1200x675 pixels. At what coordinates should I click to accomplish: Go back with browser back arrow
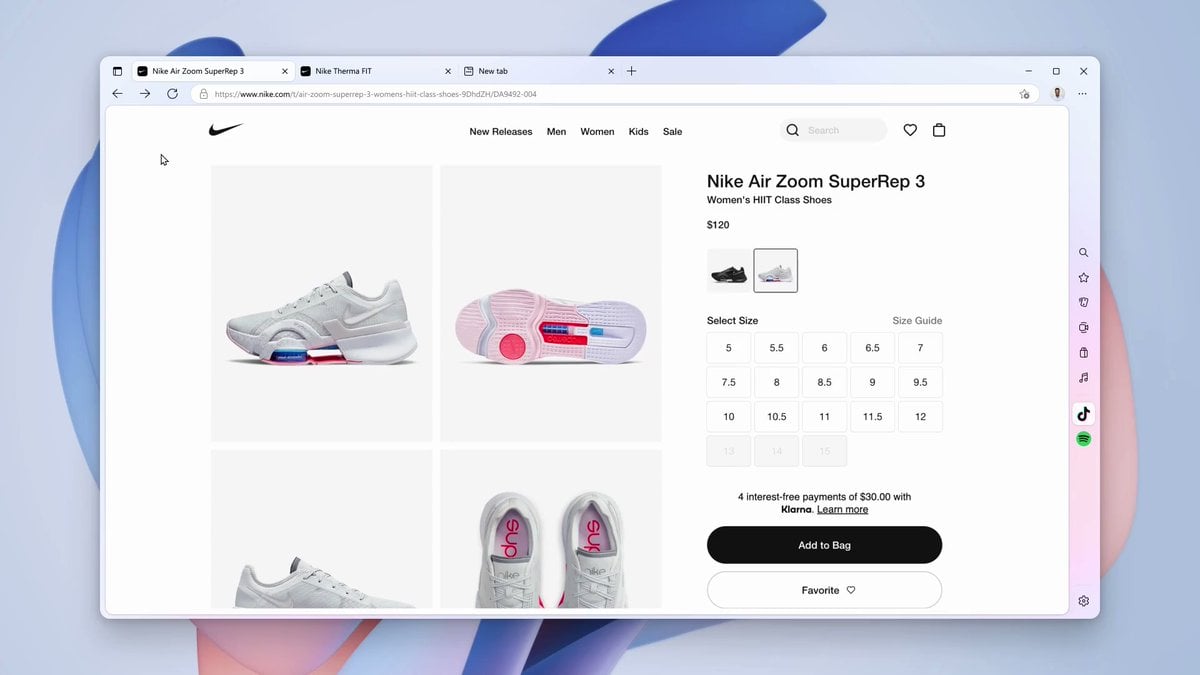coord(117,94)
